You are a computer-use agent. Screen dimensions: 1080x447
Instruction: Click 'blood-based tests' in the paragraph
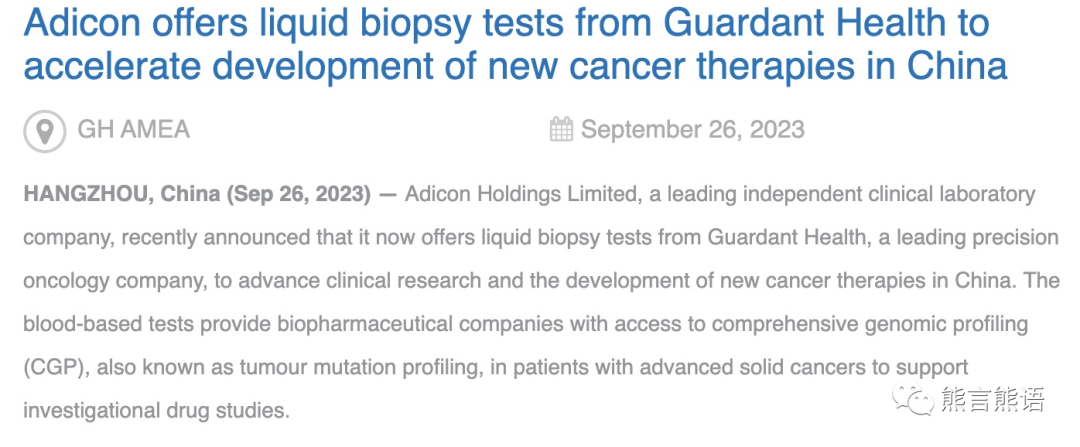tap(108, 324)
